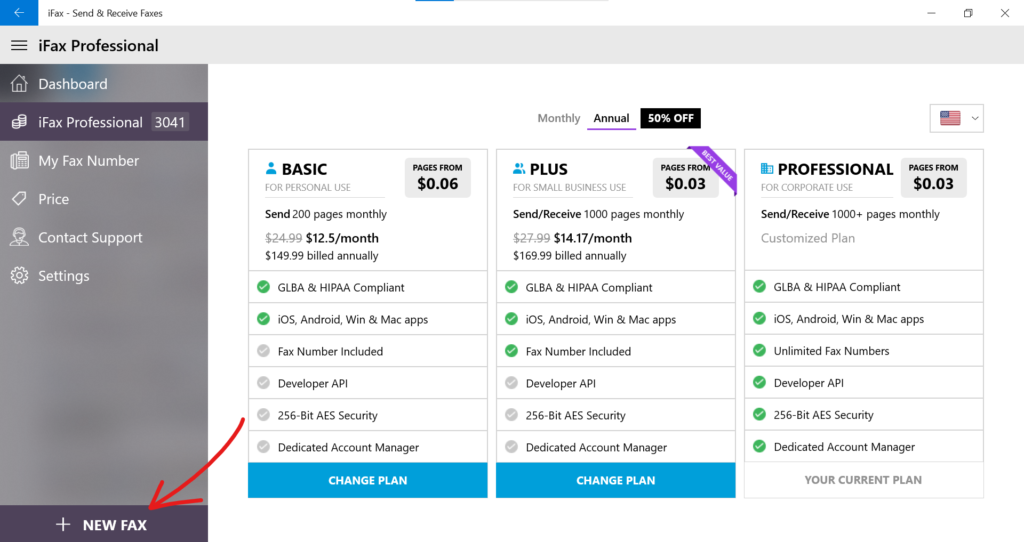Click the 50% OFF badge

[671, 118]
